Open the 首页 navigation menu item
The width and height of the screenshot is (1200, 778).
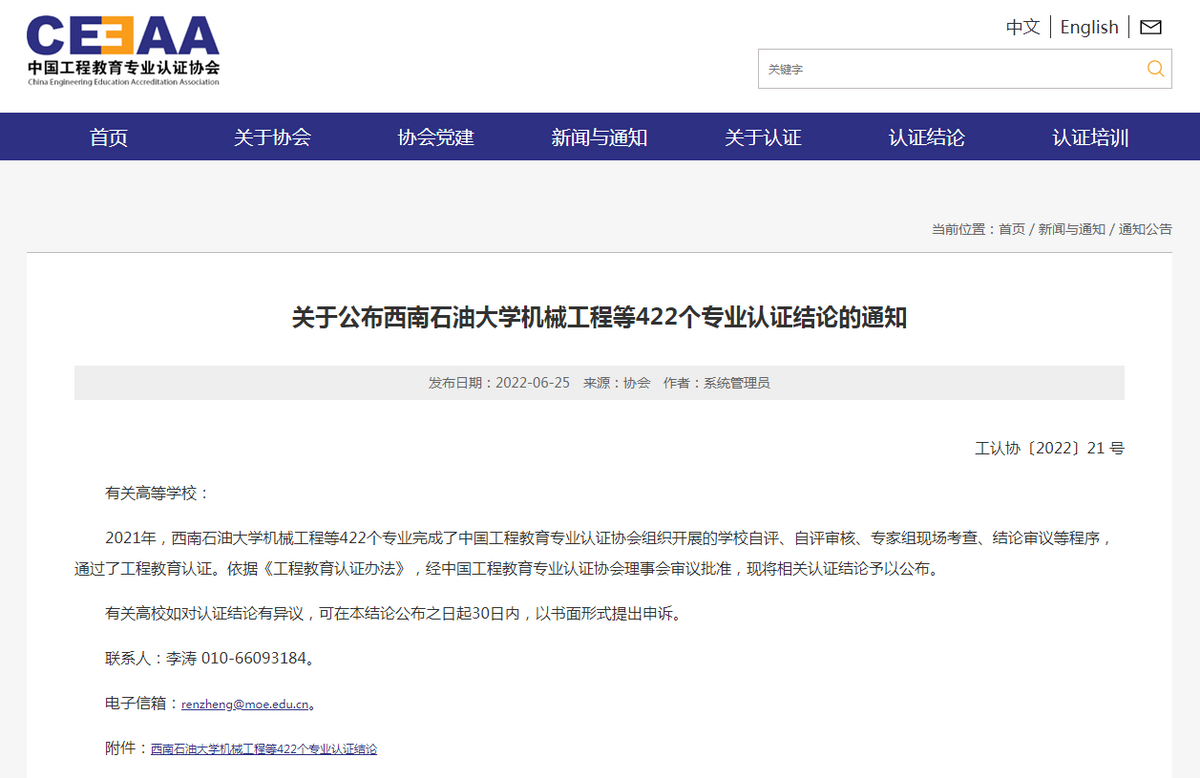point(109,137)
